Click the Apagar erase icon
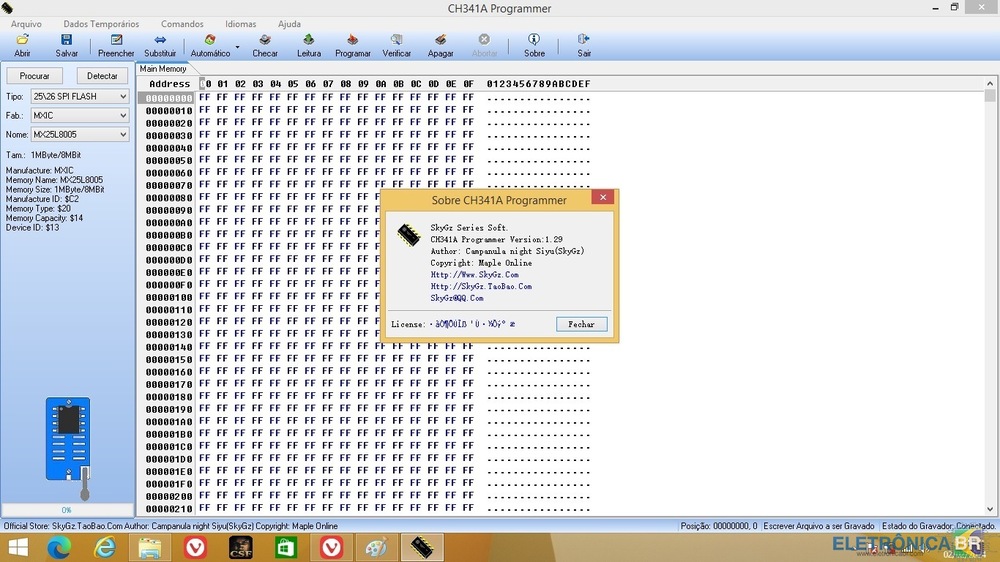1000x562 pixels. 441,40
